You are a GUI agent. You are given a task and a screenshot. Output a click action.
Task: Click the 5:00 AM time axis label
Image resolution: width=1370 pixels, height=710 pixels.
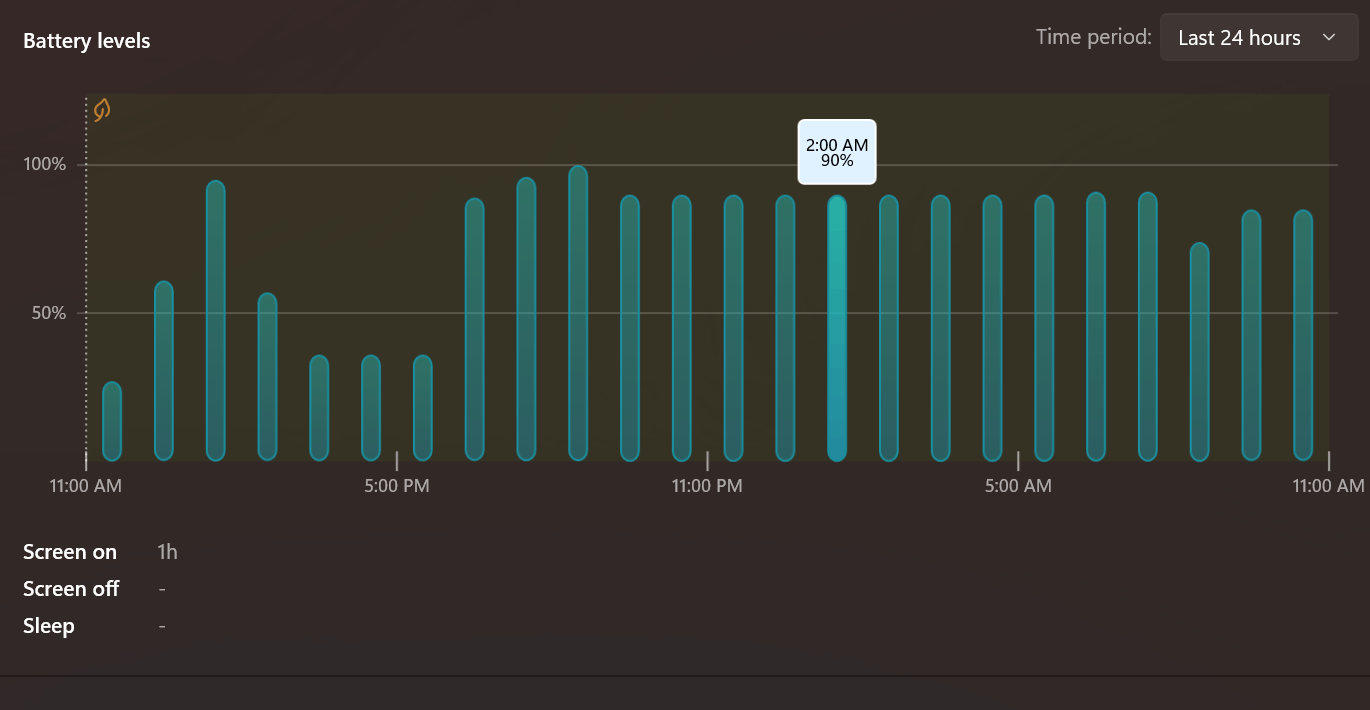point(1018,486)
